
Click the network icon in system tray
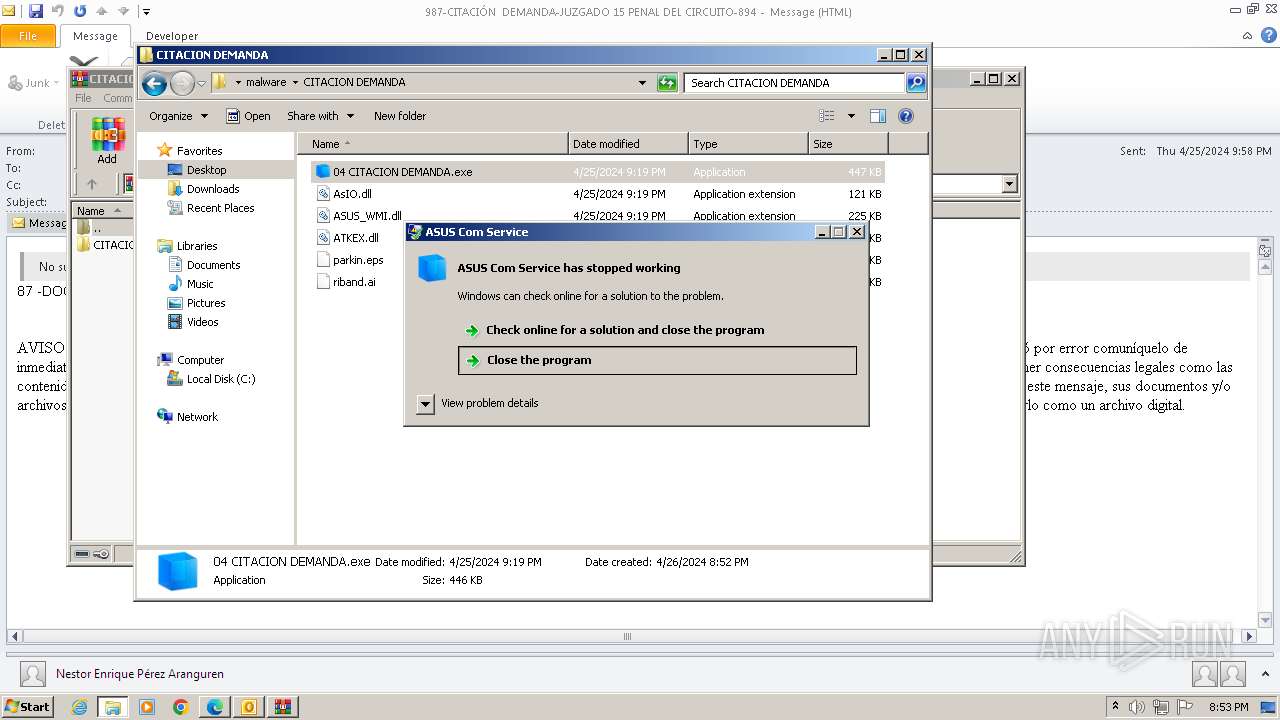(1161, 707)
